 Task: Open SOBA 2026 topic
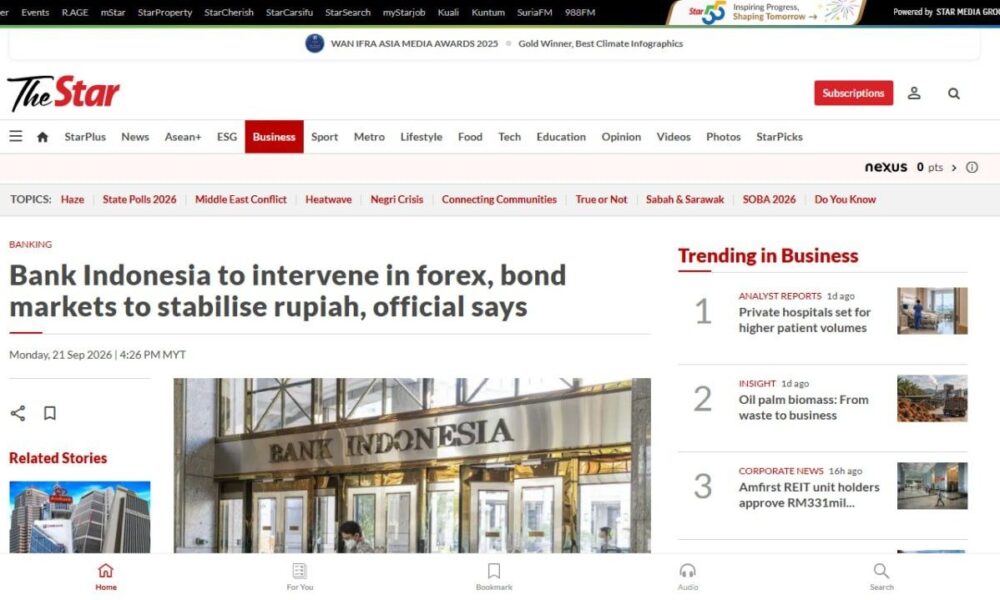point(769,199)
